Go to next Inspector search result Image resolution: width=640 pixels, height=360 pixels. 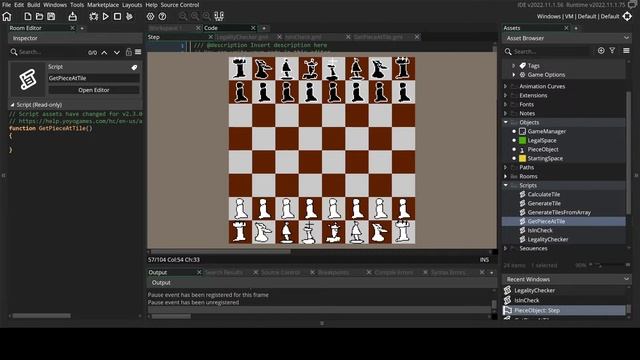coord(117,52)
